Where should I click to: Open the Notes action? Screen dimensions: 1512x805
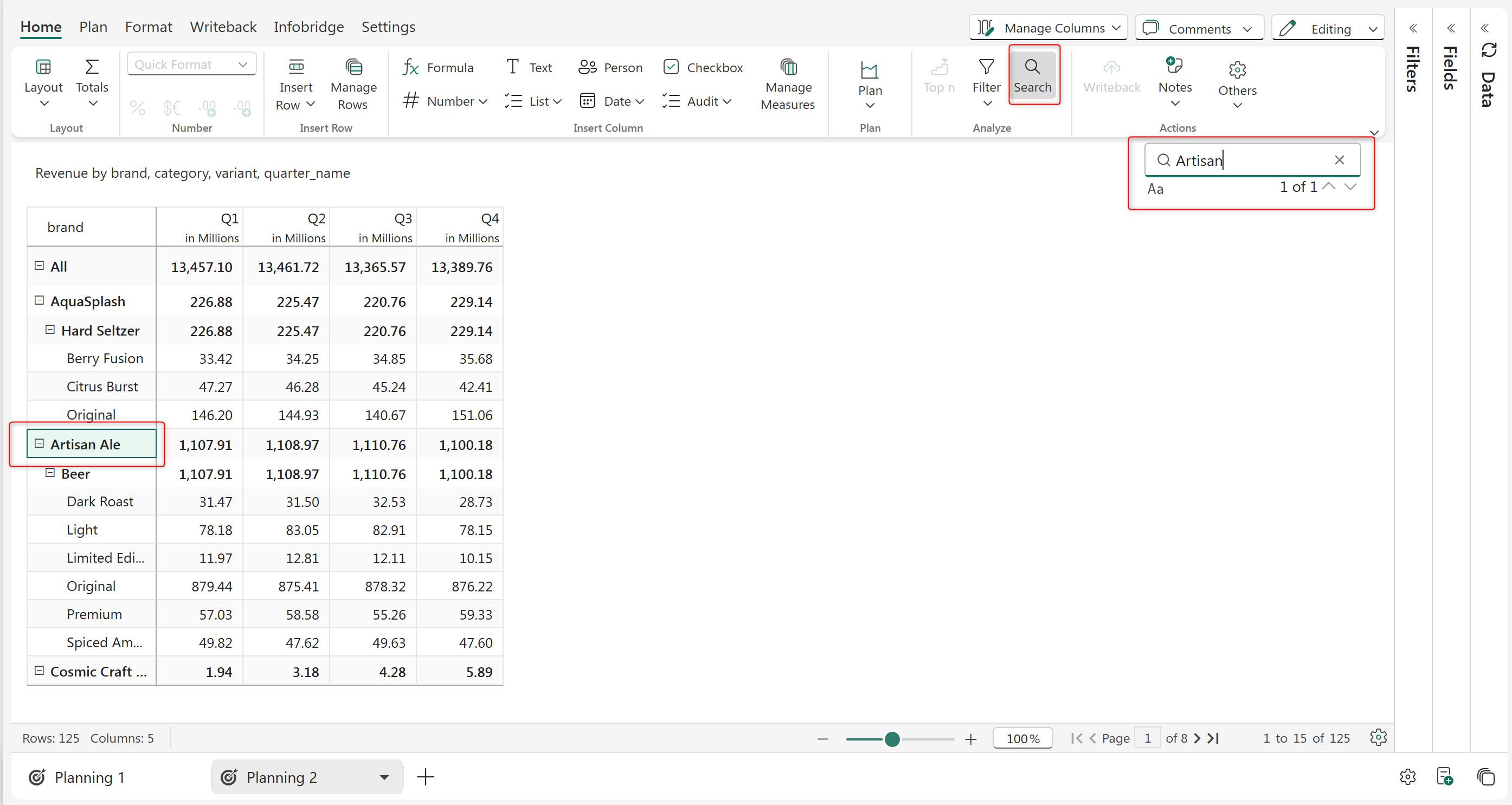pyautogui.click(x=1174, y=76)
